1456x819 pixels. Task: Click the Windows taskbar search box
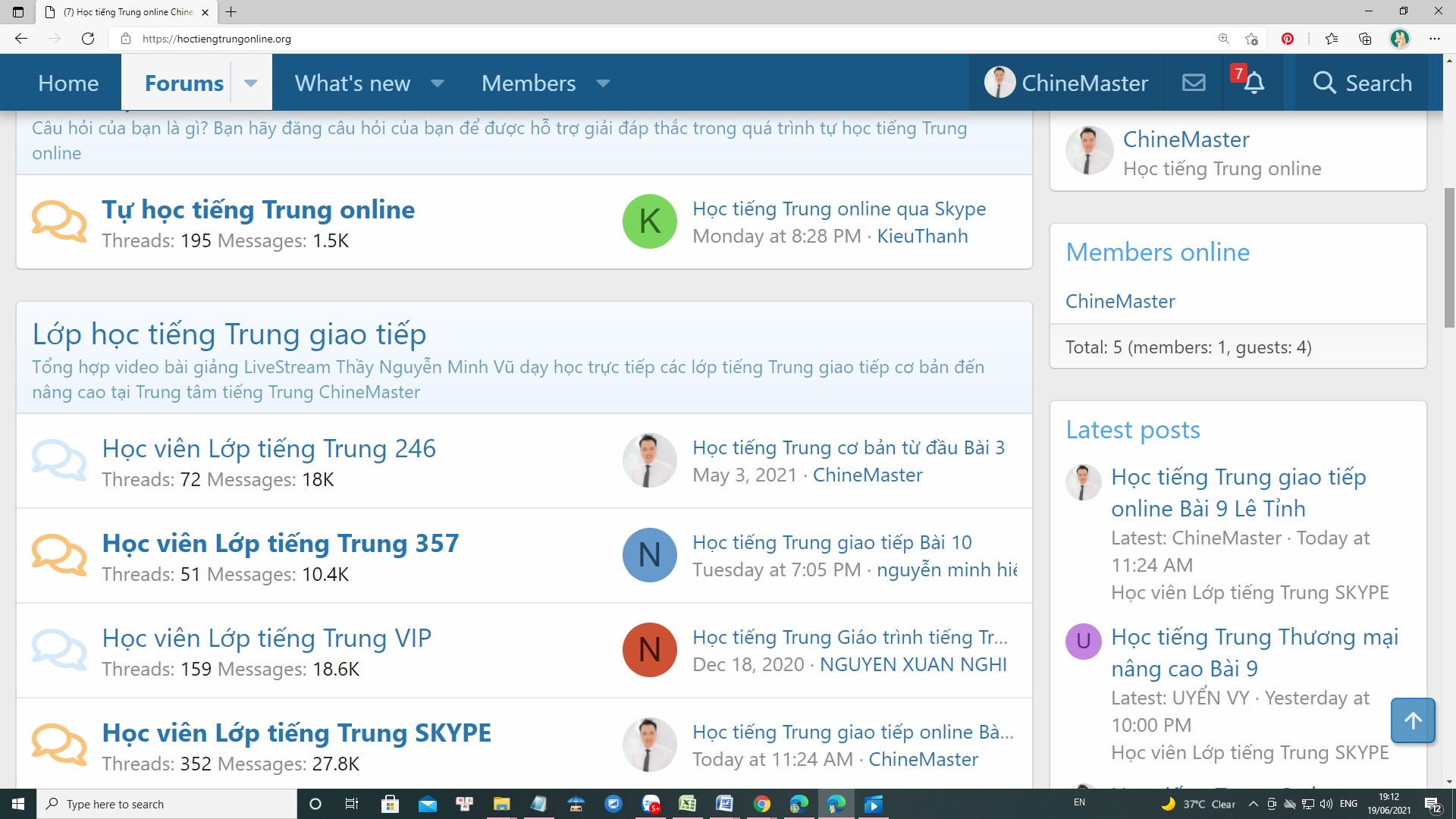click(167, 804)
